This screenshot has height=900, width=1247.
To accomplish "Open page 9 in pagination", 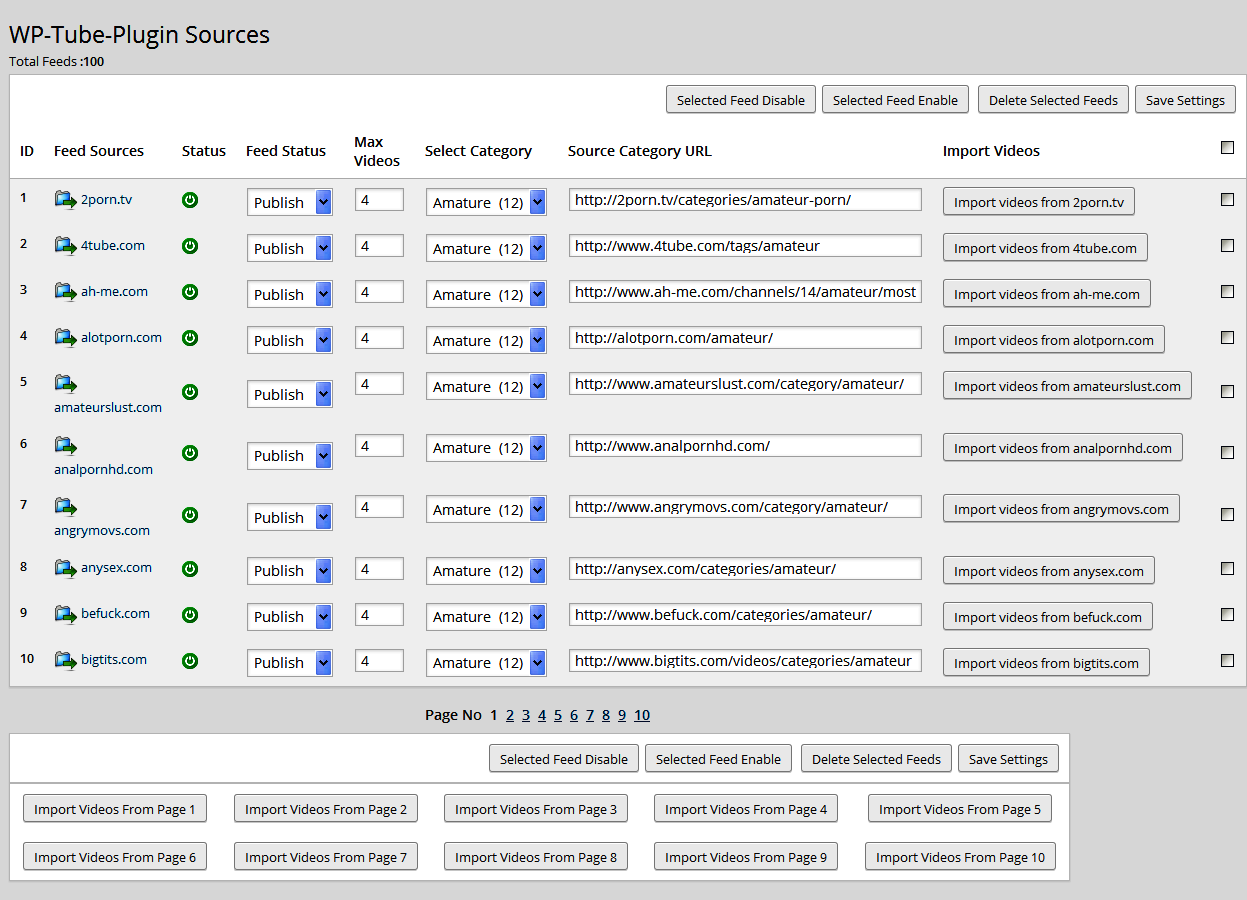I will click(622, 715).
